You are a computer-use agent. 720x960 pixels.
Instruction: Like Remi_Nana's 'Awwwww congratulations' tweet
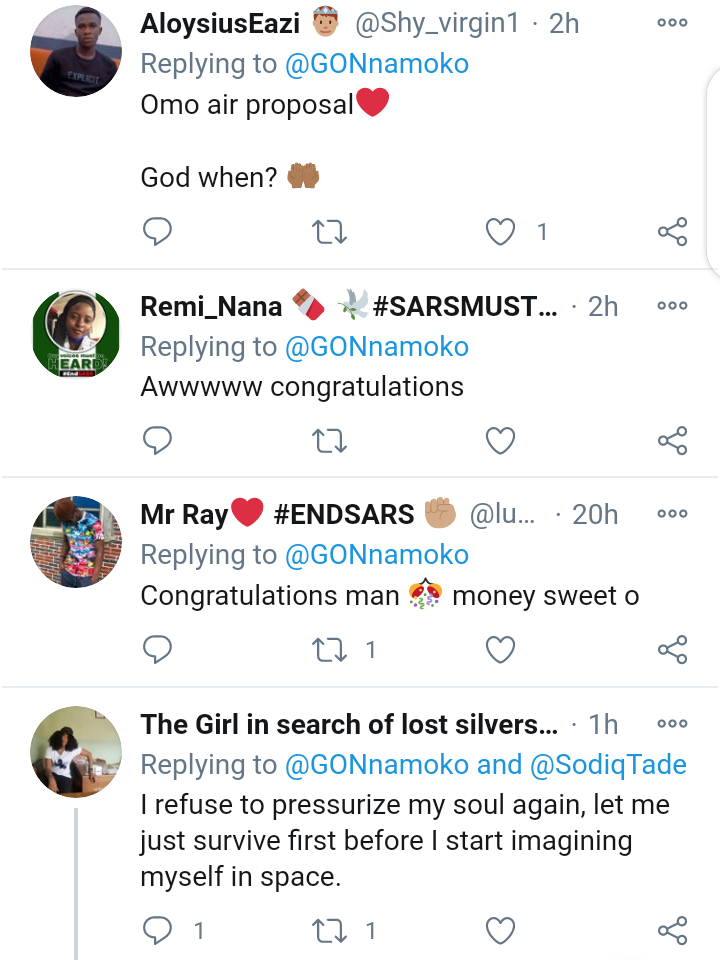(500, 440)
